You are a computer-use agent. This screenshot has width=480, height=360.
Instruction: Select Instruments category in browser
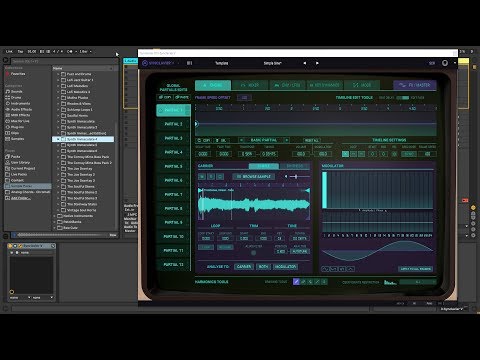pos(20,103)
